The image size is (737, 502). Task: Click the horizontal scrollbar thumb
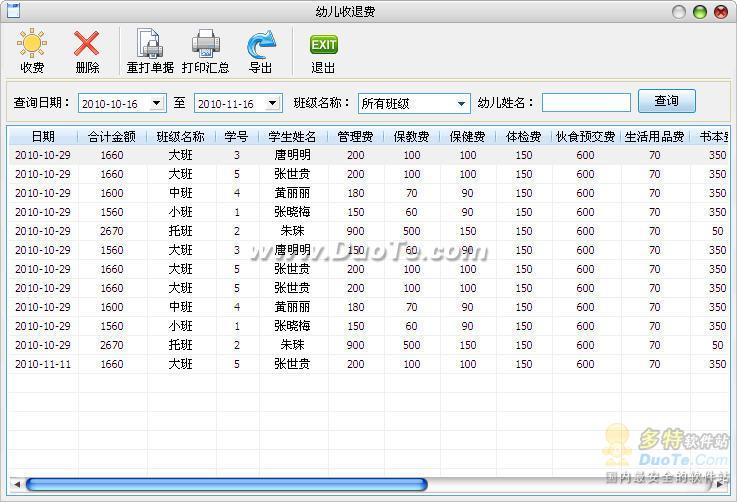click(227, 484)
